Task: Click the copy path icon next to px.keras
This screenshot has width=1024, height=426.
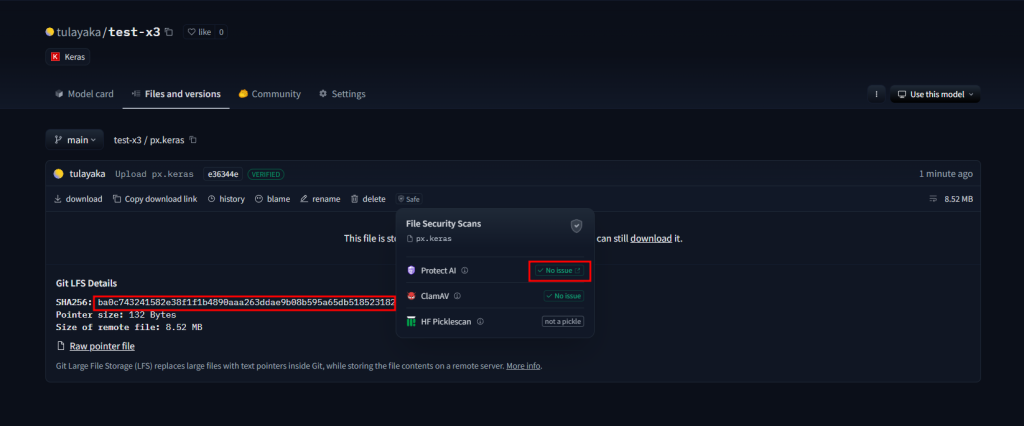Action: coord(193,139)
